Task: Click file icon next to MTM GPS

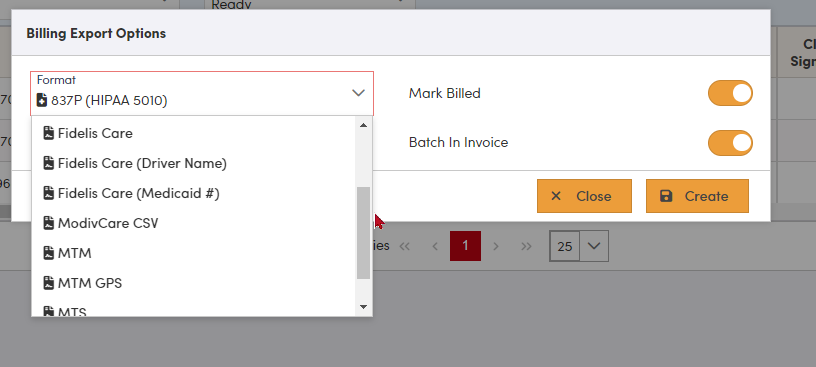Action: (48, 283)
